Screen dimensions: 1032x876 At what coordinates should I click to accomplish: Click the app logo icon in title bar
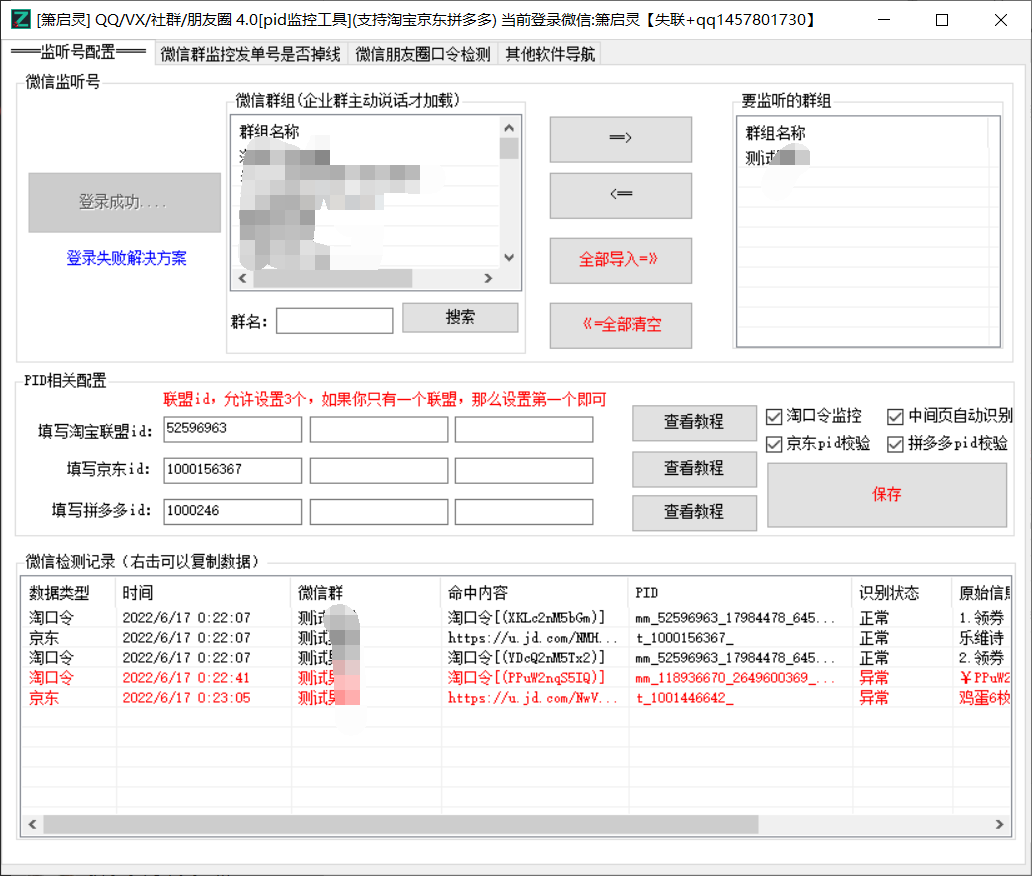(21, 19)
